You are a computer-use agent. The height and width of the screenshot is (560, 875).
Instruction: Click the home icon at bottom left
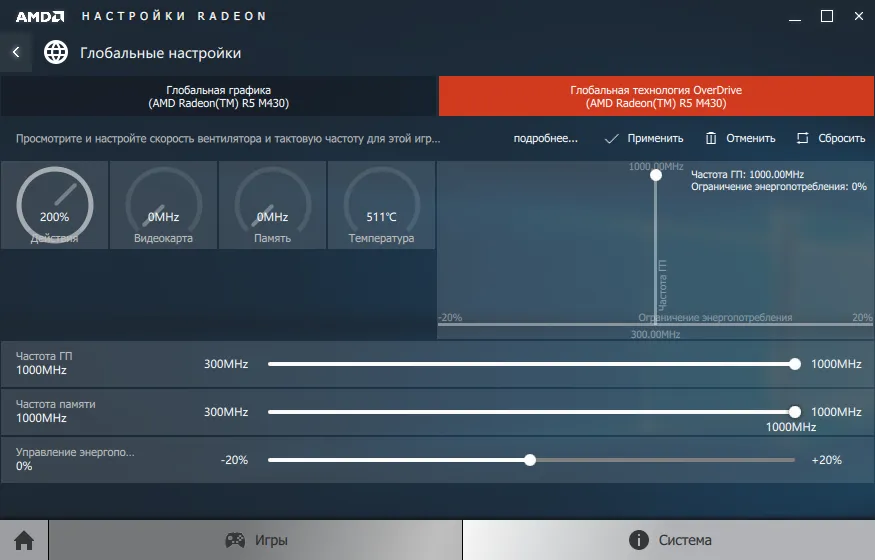pyautogui.click(x=24, y=540)
